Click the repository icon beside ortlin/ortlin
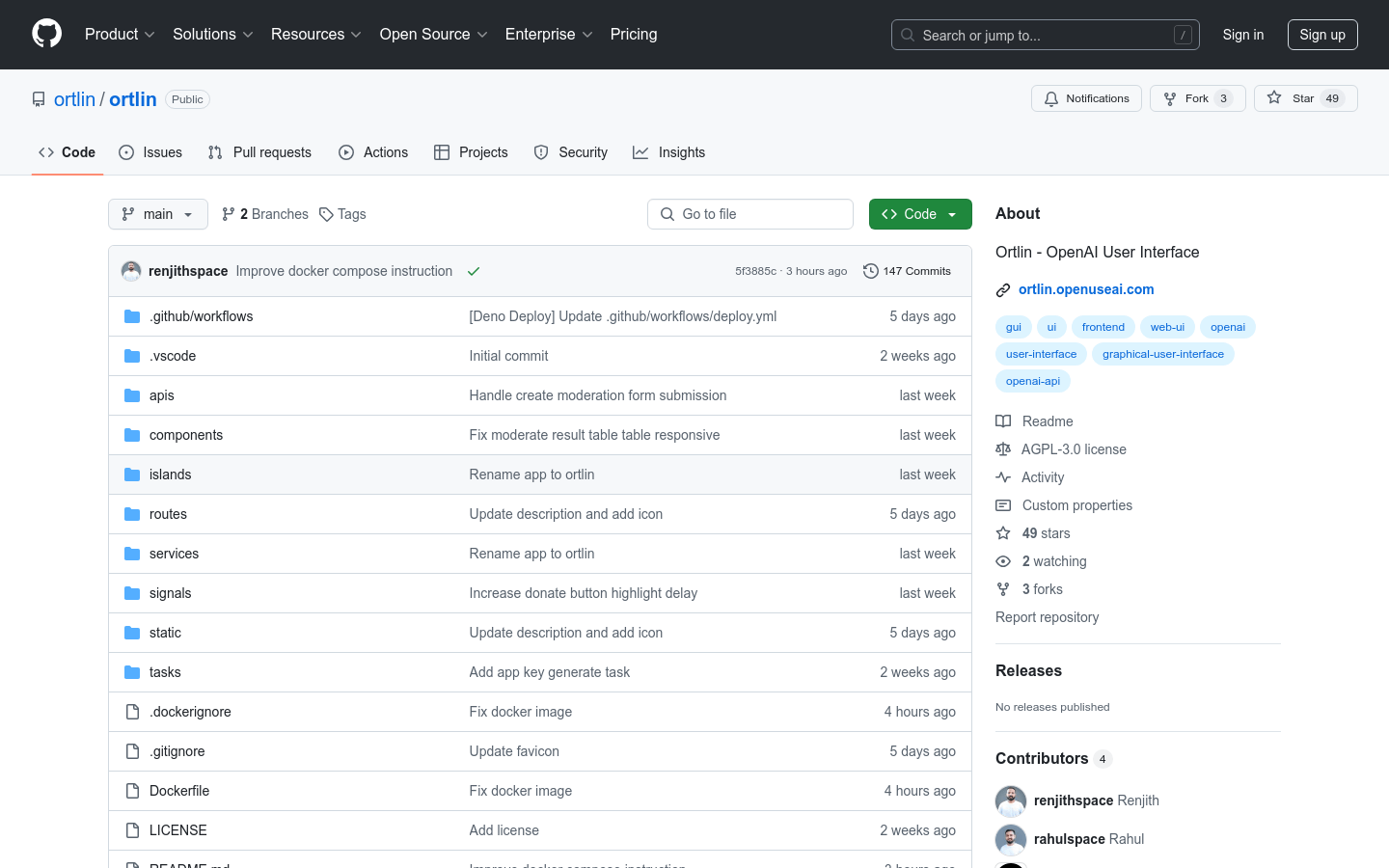Screen dimensions: 1389x868 39,99
